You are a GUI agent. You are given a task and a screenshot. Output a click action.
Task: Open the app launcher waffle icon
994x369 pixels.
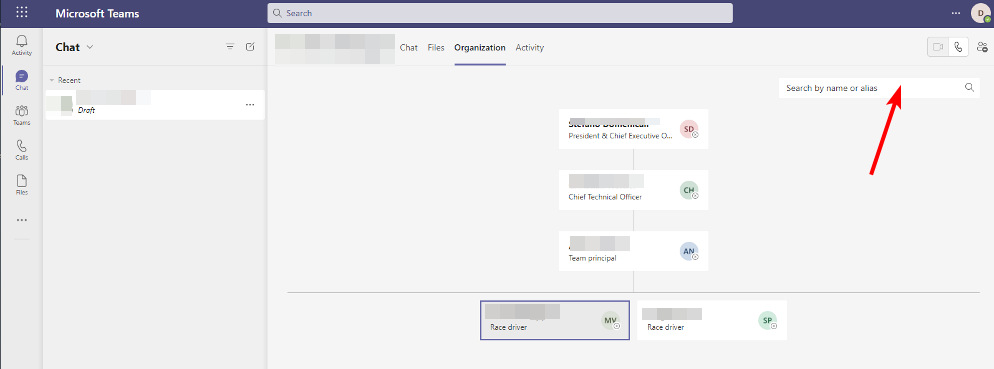pyautogui.click(x=22, y=13)
